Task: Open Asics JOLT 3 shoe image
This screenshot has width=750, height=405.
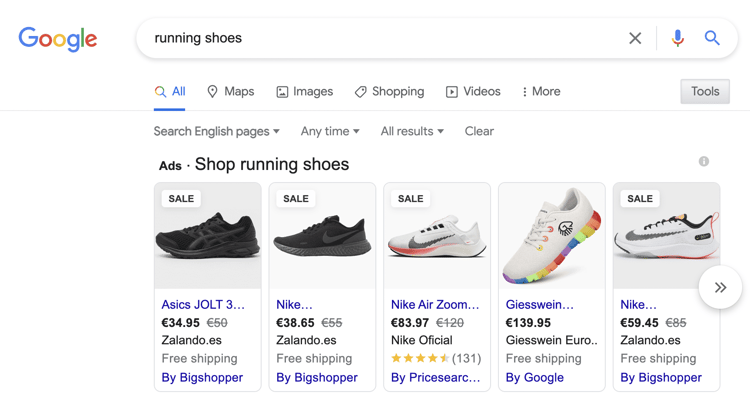Action: [x=208, y=236]
